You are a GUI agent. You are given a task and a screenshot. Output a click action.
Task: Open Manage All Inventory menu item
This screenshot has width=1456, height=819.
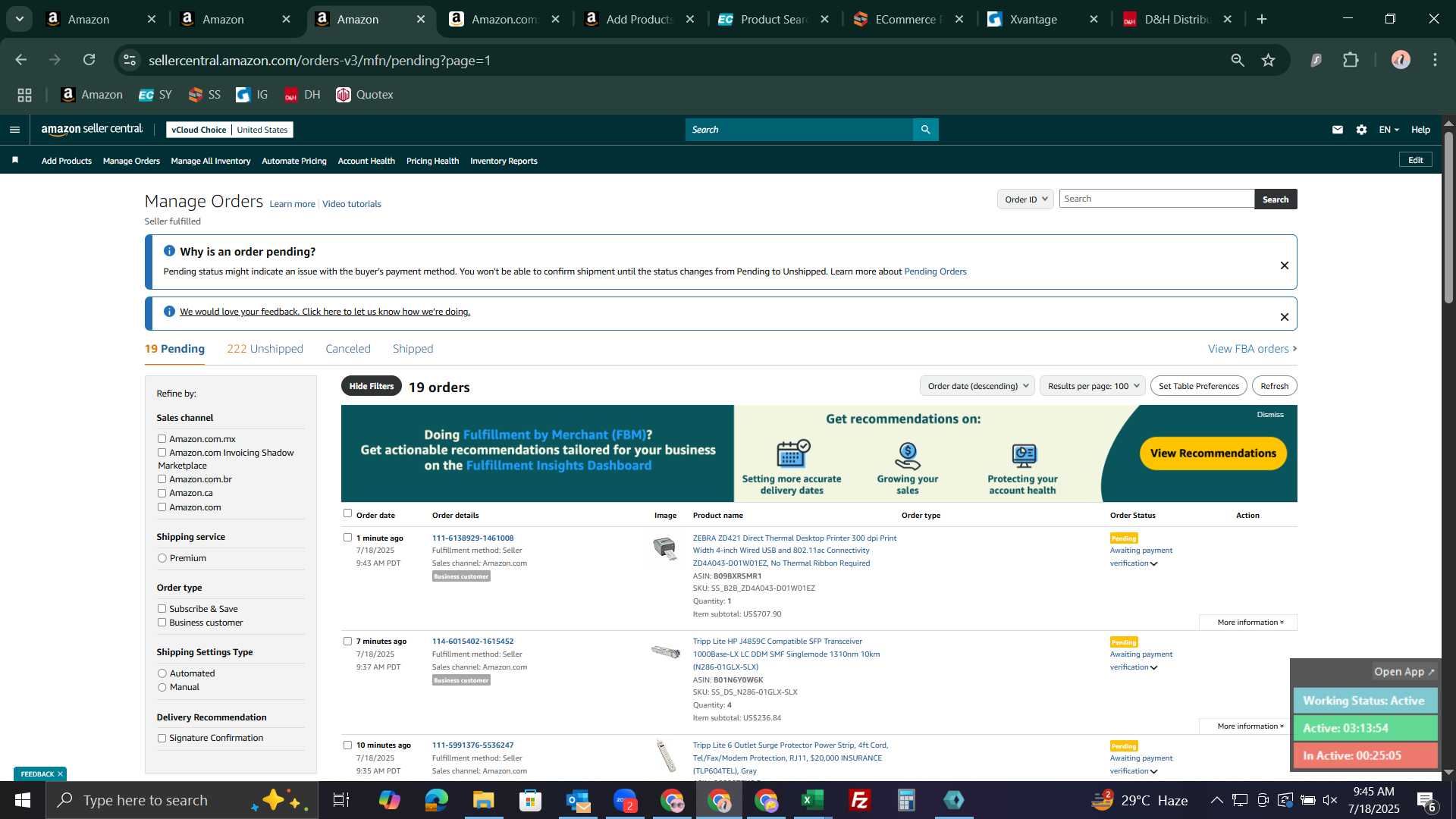pos(211,161)
